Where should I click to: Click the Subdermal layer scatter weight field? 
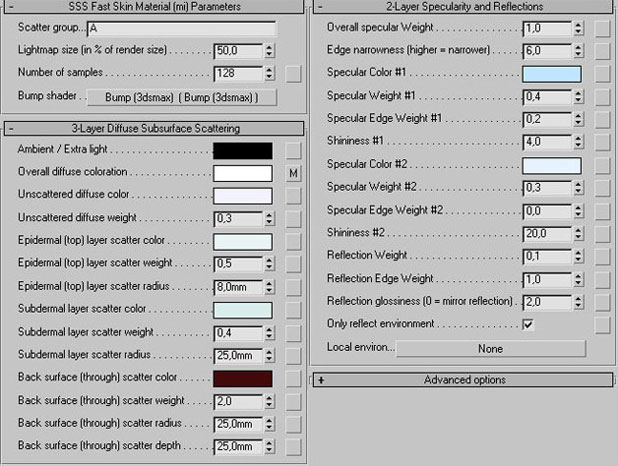tap(238, 333)
